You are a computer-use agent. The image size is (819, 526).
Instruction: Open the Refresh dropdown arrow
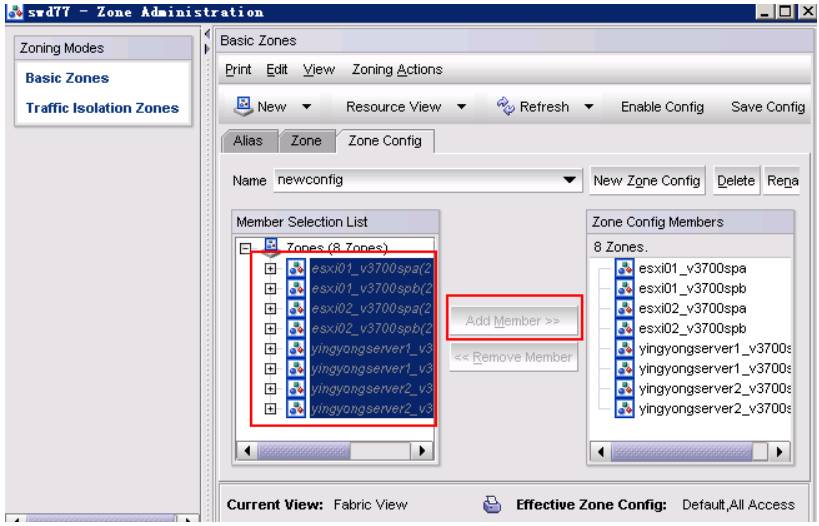(589, 107)
